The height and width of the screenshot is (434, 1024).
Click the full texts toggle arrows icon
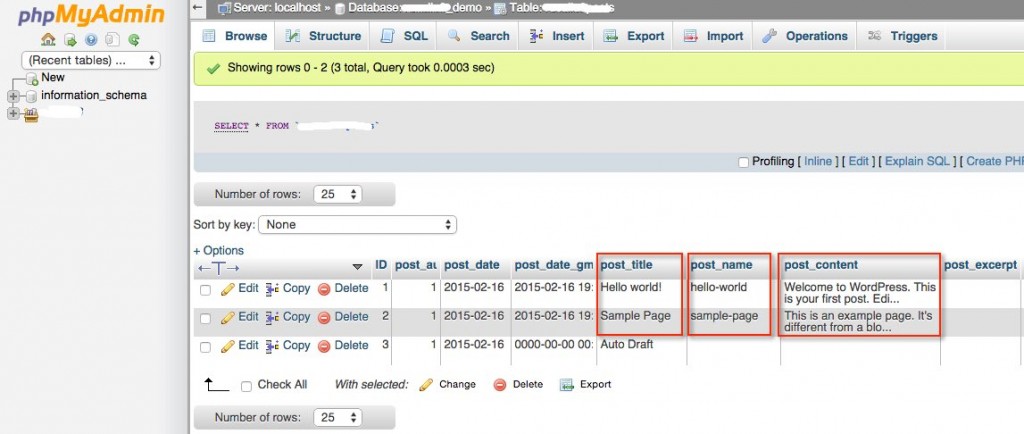[x=219, y=268]
